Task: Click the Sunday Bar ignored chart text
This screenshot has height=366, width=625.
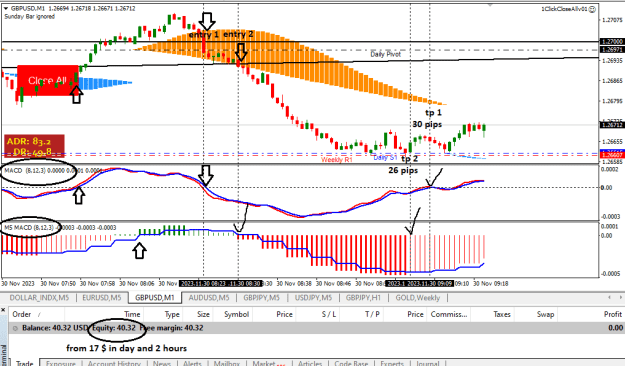Action: tap(29, 16)
